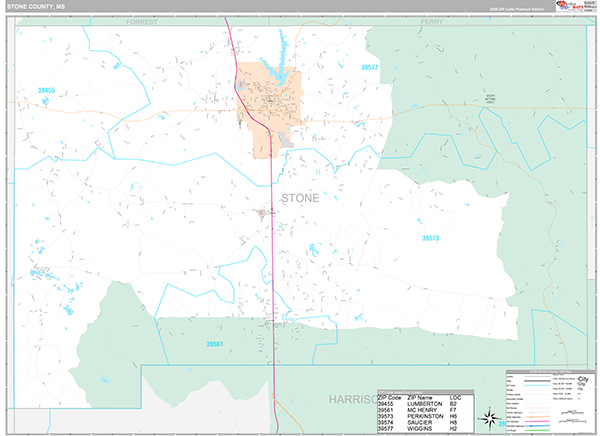Click the ZIP code 39577 label
Image resolution: width=600 pixels, height=436 pixels.
pos(369,67)
